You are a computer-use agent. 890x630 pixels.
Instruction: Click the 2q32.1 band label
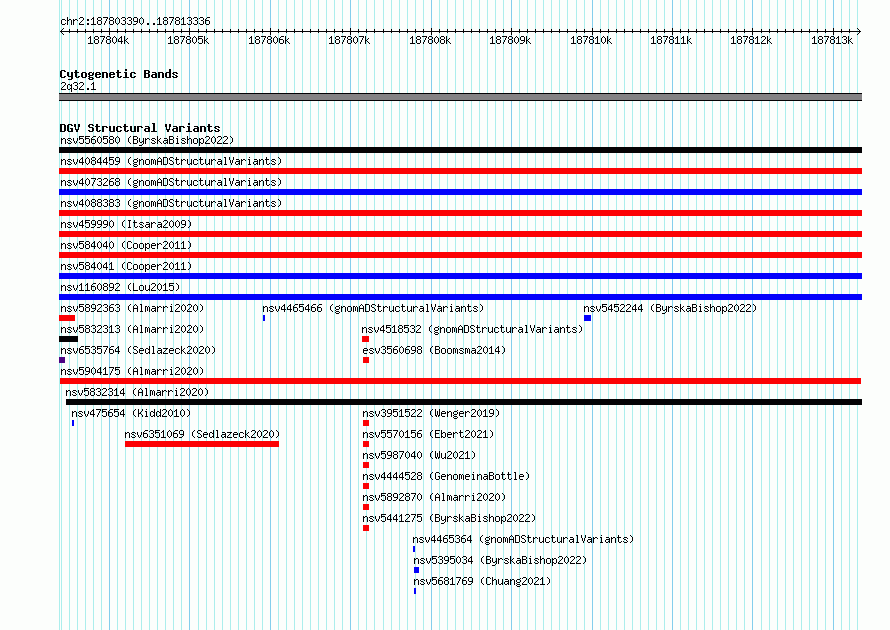(78, 86)
